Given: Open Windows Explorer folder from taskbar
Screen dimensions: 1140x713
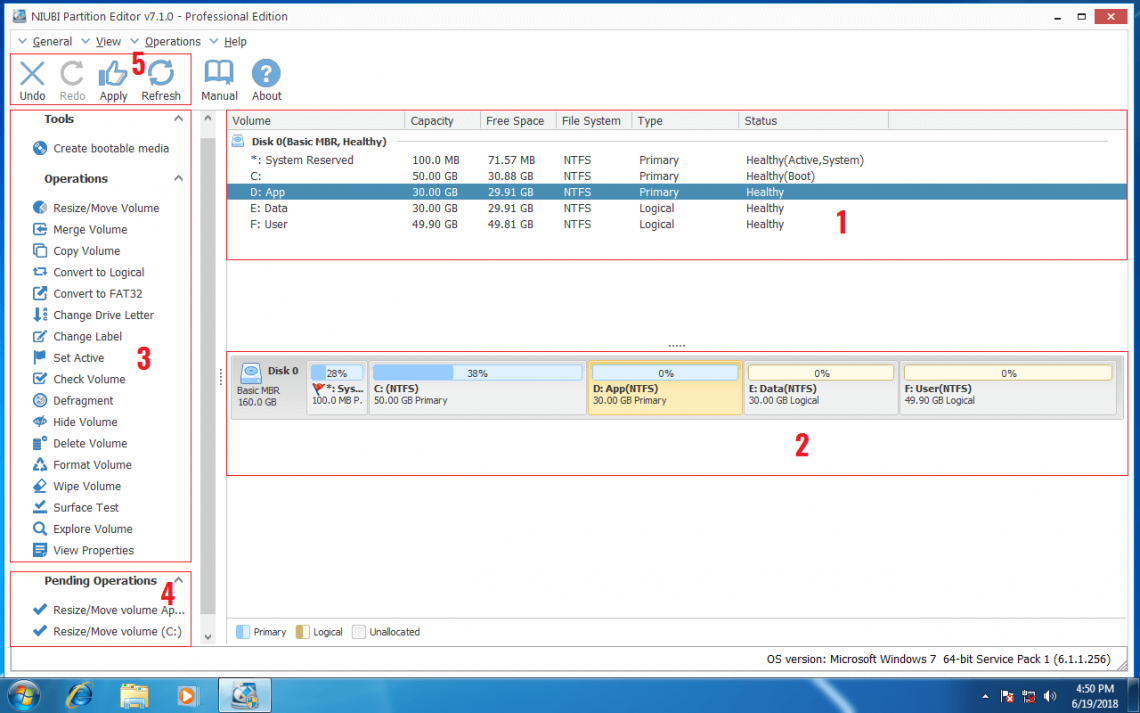Looking at the screenshot, I should click(134, 696).
